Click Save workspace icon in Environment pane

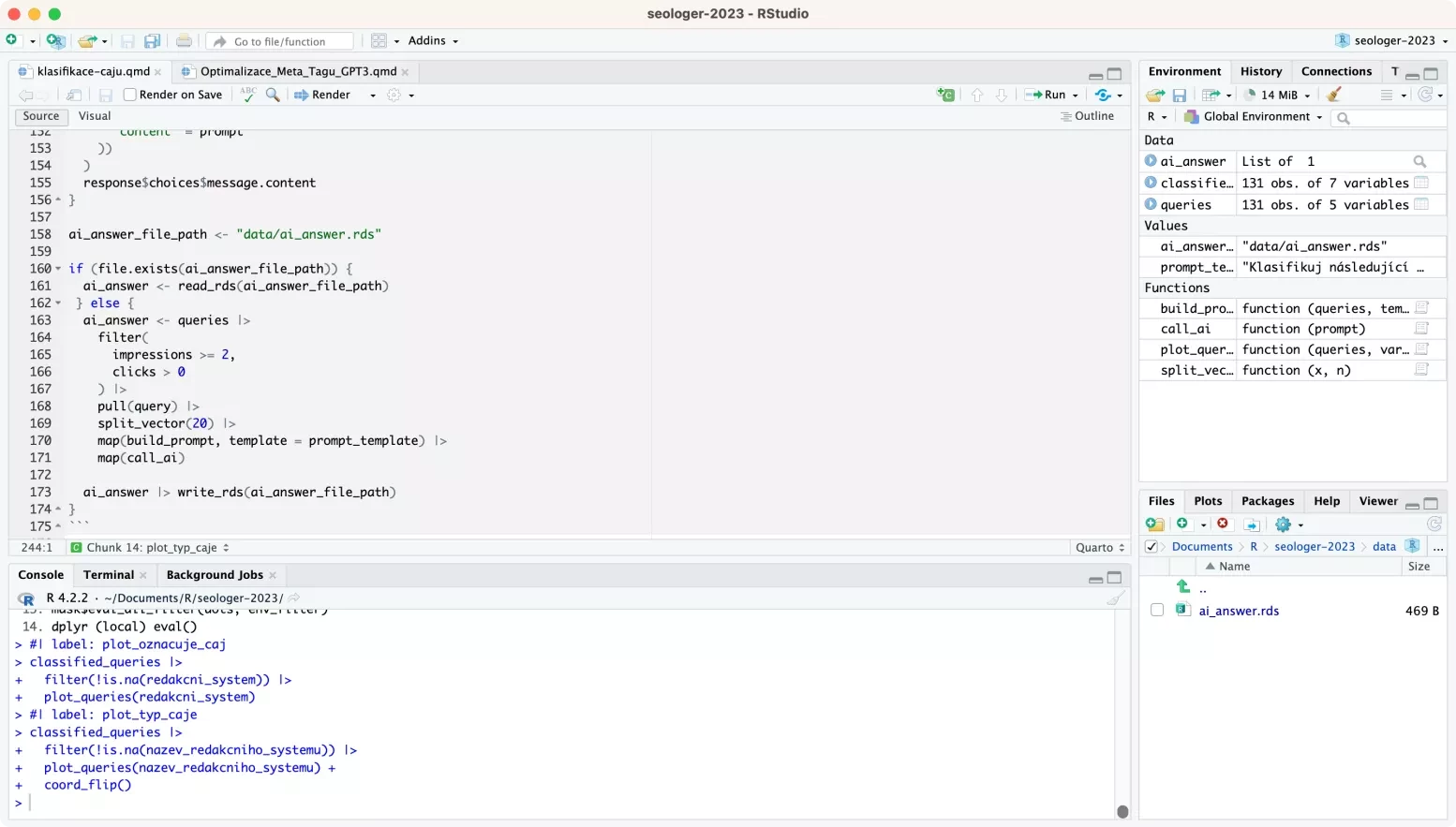pos(1180,95)
